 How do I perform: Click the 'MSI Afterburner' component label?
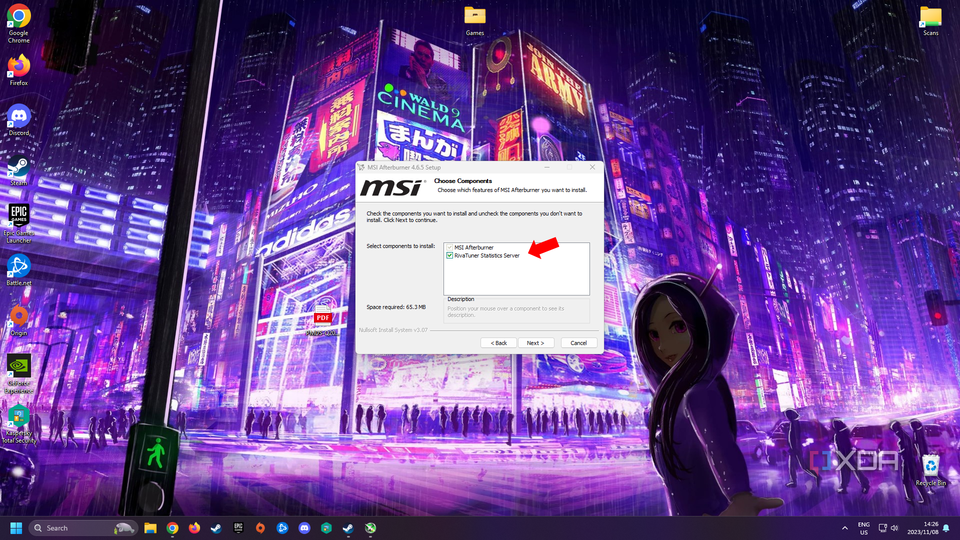(x=474, y=247)
